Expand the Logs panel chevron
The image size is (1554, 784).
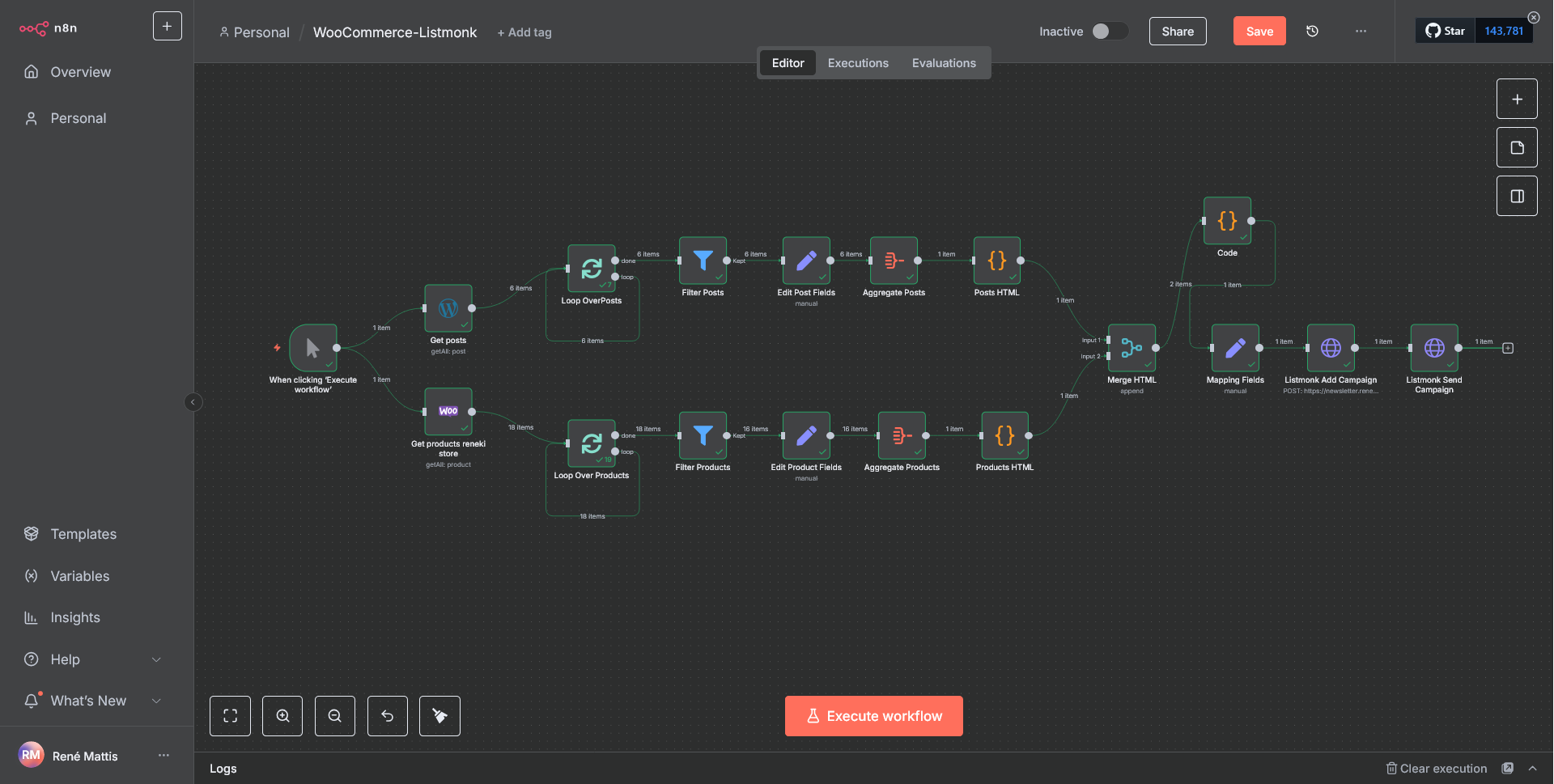1533,769
